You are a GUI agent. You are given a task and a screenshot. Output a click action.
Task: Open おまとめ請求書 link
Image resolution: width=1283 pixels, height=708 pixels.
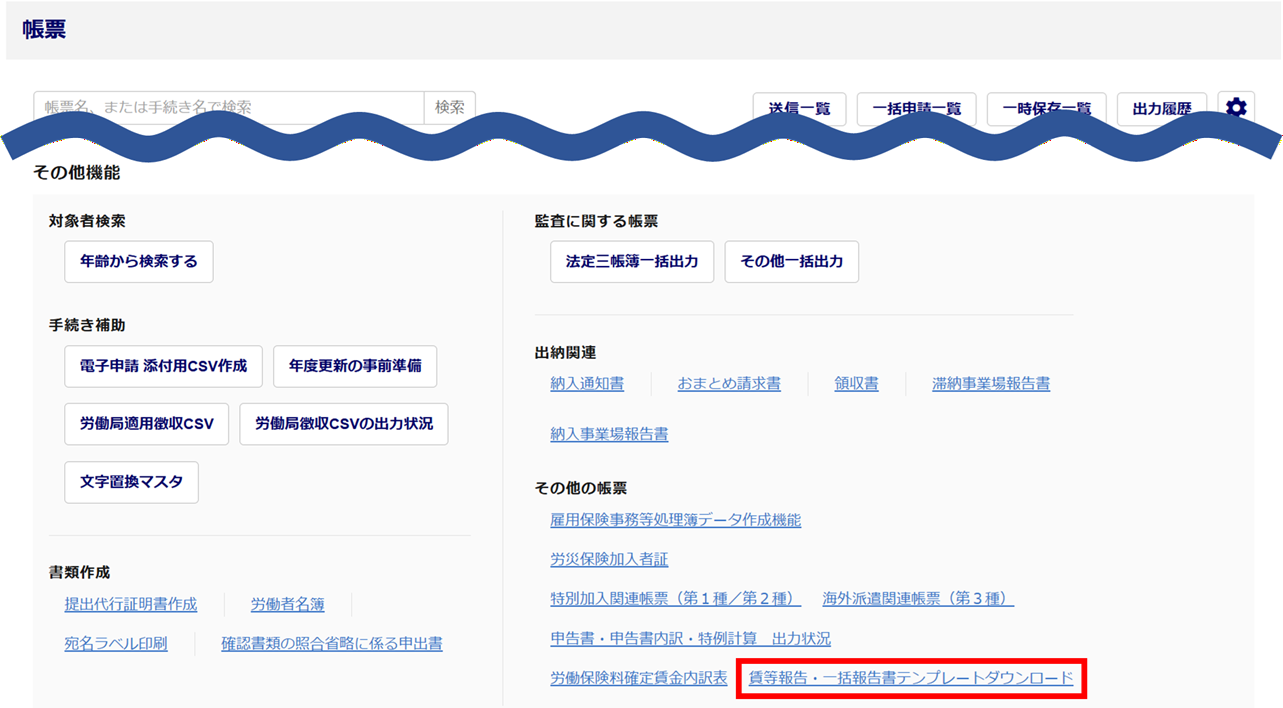click(x=729, y=383)
